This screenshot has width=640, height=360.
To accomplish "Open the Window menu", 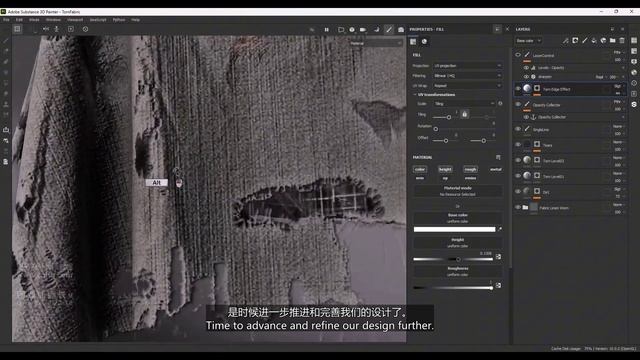I will tap(53, 20).
